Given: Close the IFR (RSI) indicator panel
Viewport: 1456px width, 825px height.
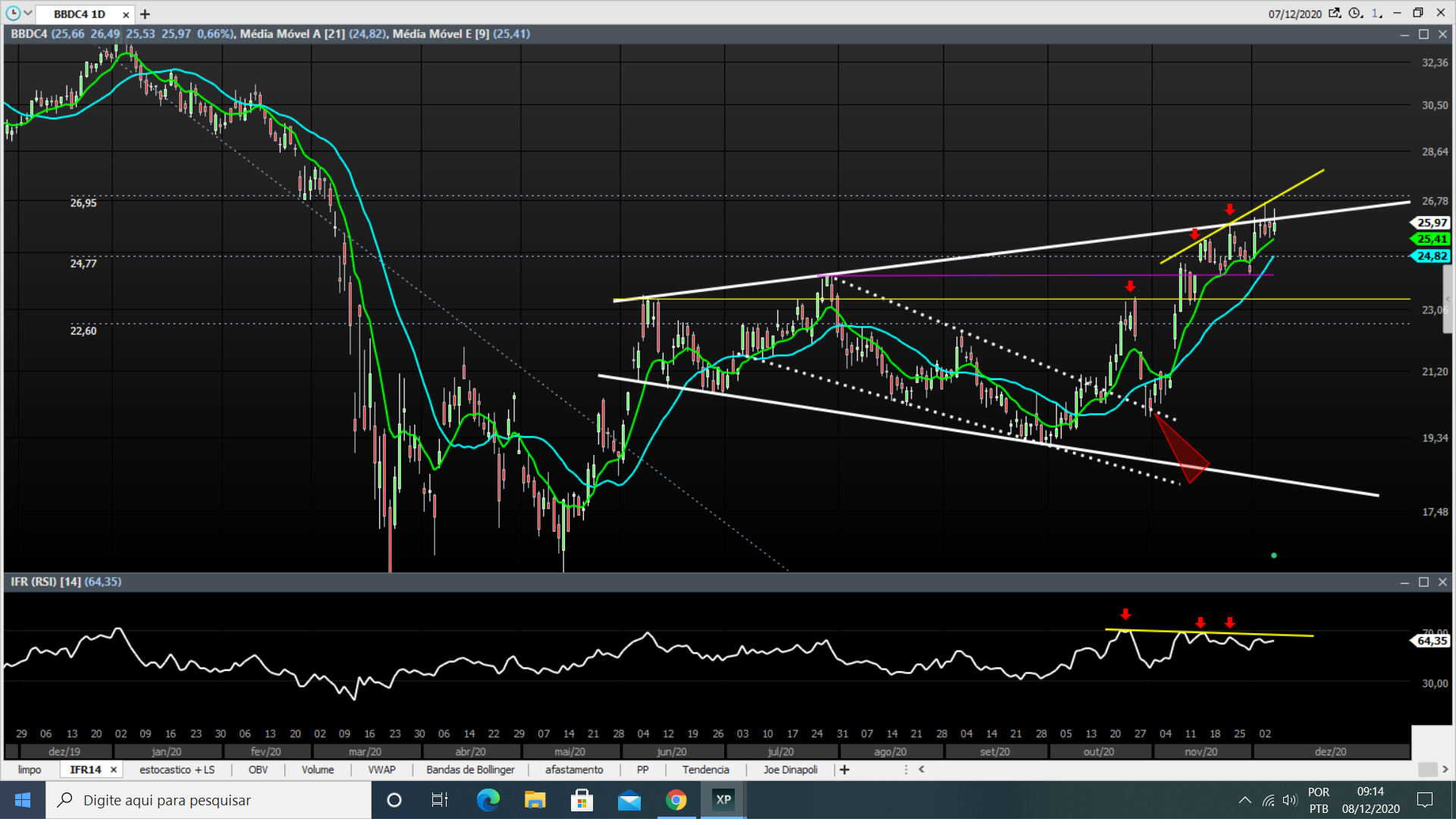Looking at the screenshot, I should pos(1442,582).
